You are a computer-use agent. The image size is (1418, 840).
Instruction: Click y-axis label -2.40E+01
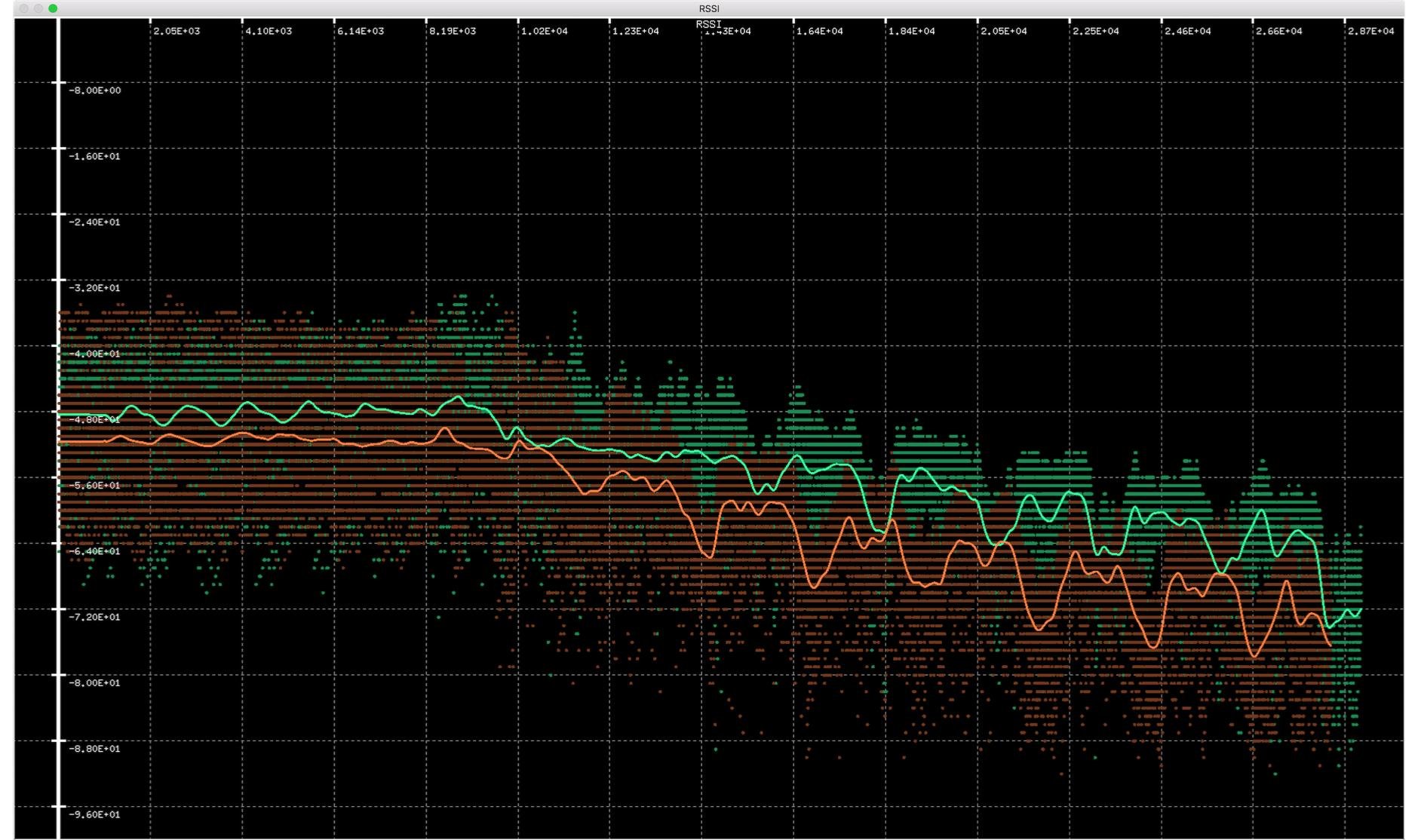(x=94, y=222)
